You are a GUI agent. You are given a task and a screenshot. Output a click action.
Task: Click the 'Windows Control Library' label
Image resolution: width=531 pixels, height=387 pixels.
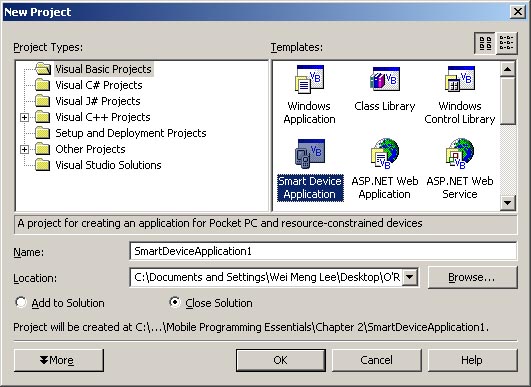[x=460, y=113]
